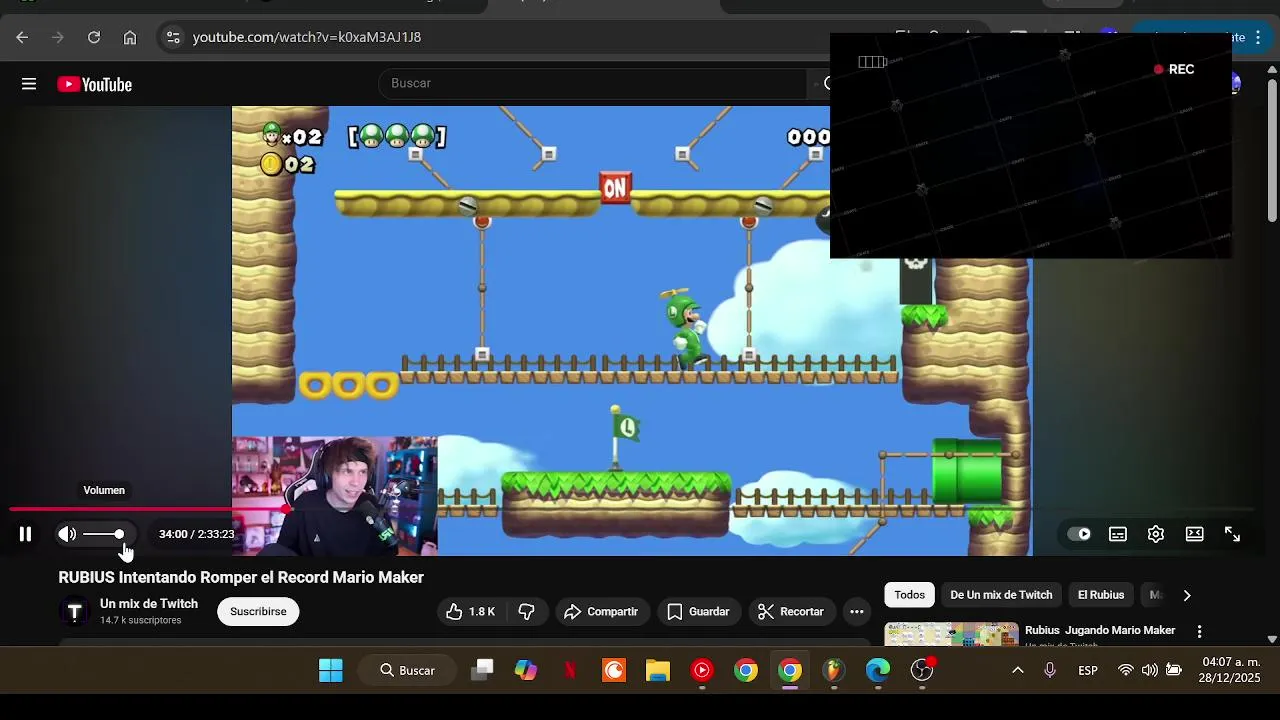
Task: Switch the ESP keyboard language
Action: 1088,670
